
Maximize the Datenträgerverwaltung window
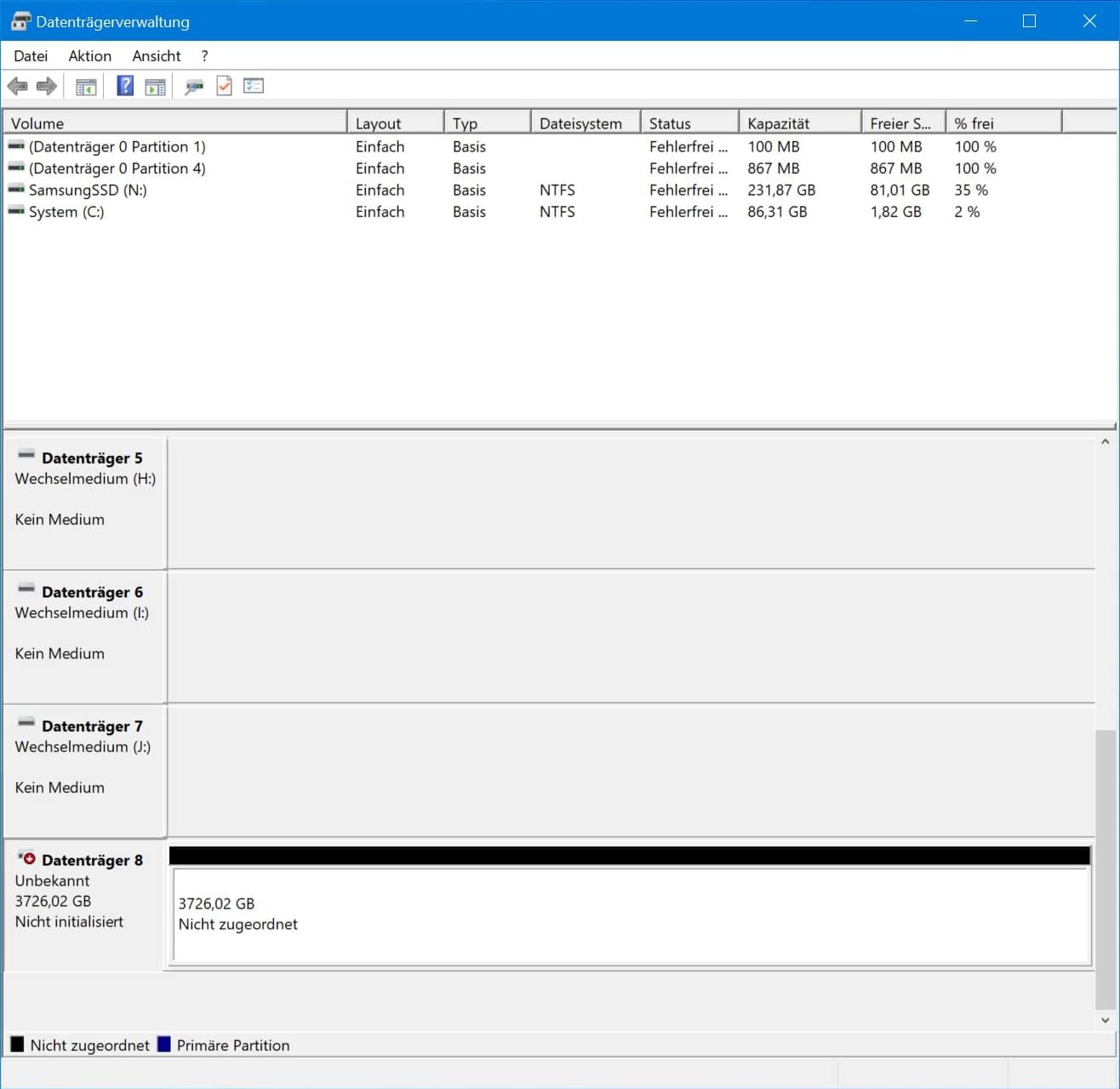pyautogui.click(x=1029, y=20)
